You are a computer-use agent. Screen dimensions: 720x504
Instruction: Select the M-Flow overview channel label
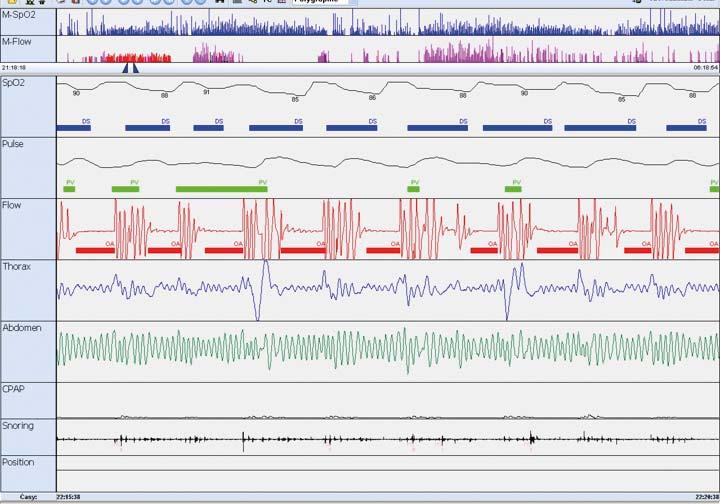coord(17,42)
